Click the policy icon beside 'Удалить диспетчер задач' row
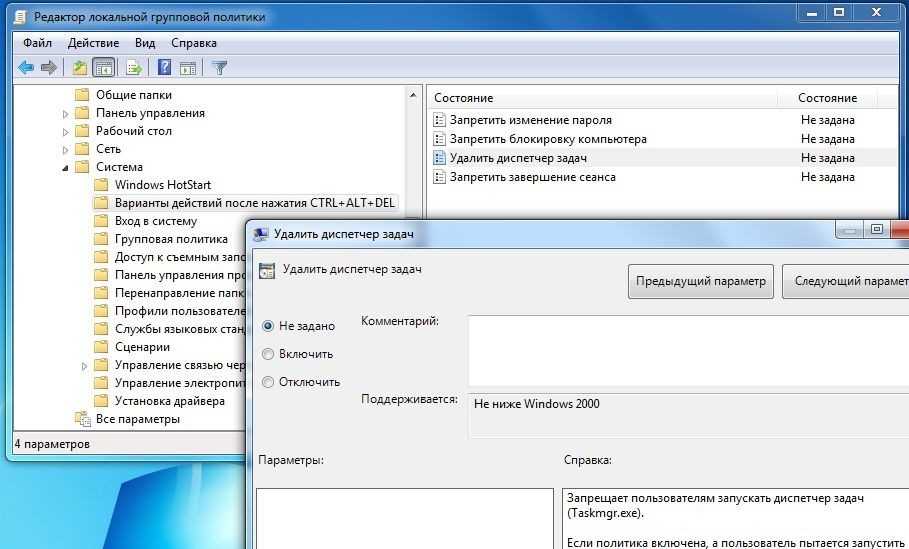The image size is (909, 549). 439,158
